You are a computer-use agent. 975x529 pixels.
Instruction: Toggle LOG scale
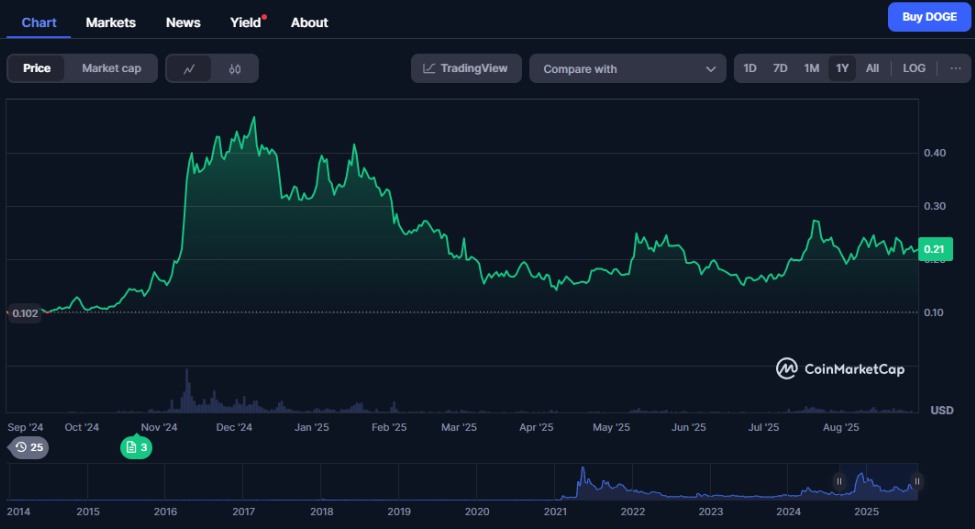pyautogui.click(x=914, y=68)
